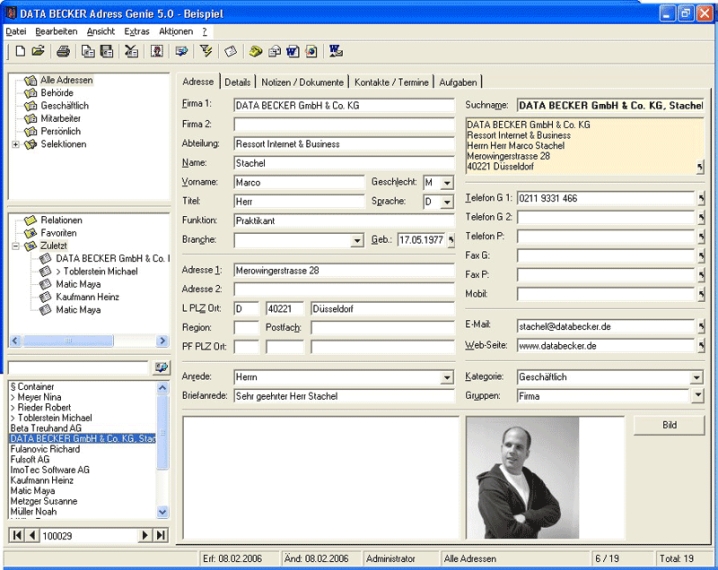Click the action button next to E-Mail field
The image size is (718, 570).
coord(700,326)
